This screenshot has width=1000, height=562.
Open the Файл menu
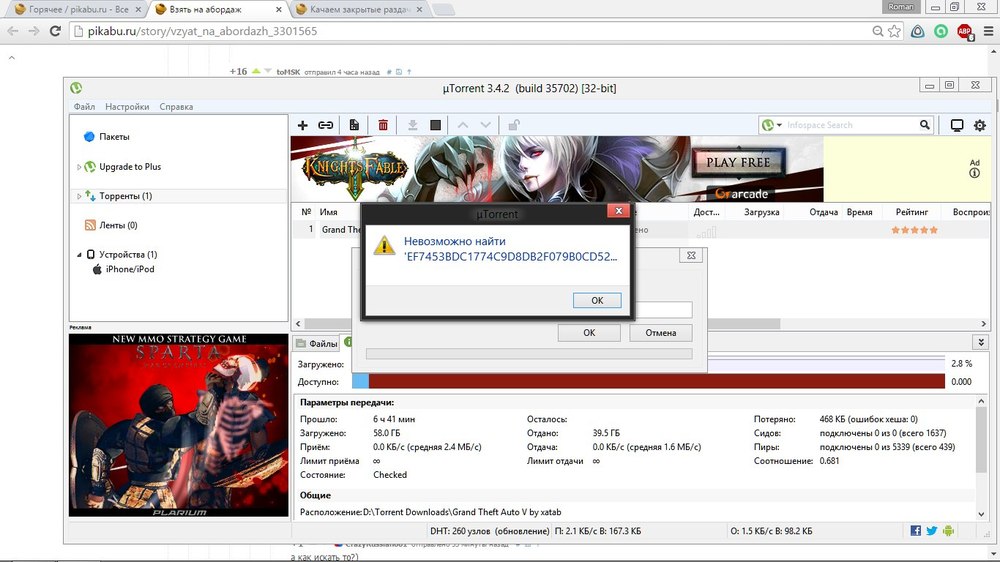[x=84, y=107]
